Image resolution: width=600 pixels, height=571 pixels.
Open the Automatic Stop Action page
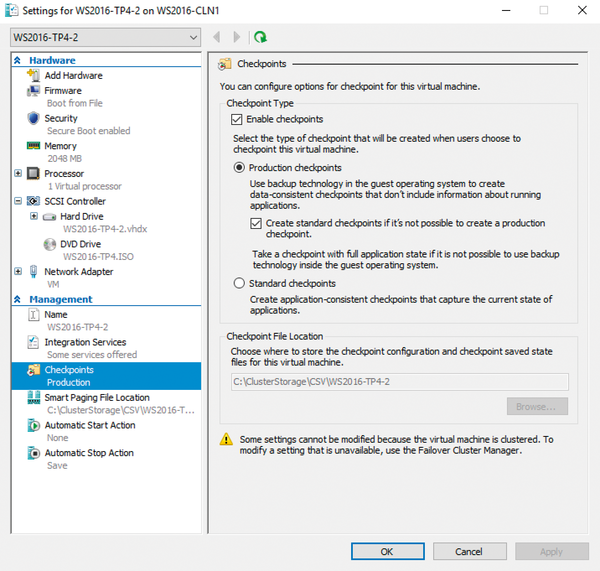pyautogui.click(x=89, y=453)
